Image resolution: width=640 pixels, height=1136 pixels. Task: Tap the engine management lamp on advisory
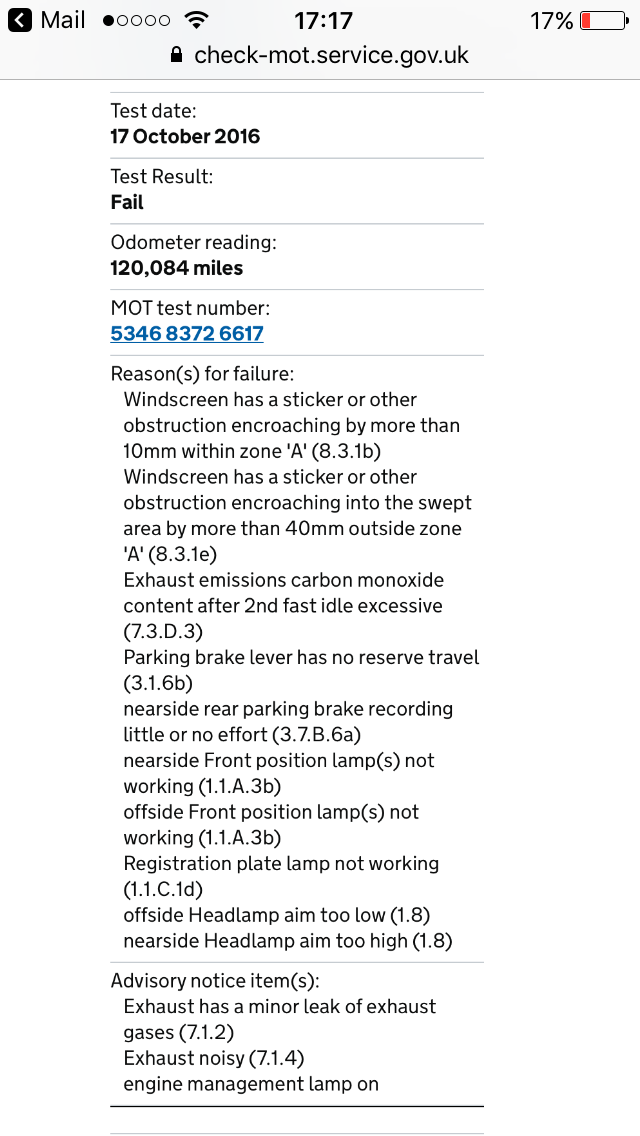point(251,1085)
